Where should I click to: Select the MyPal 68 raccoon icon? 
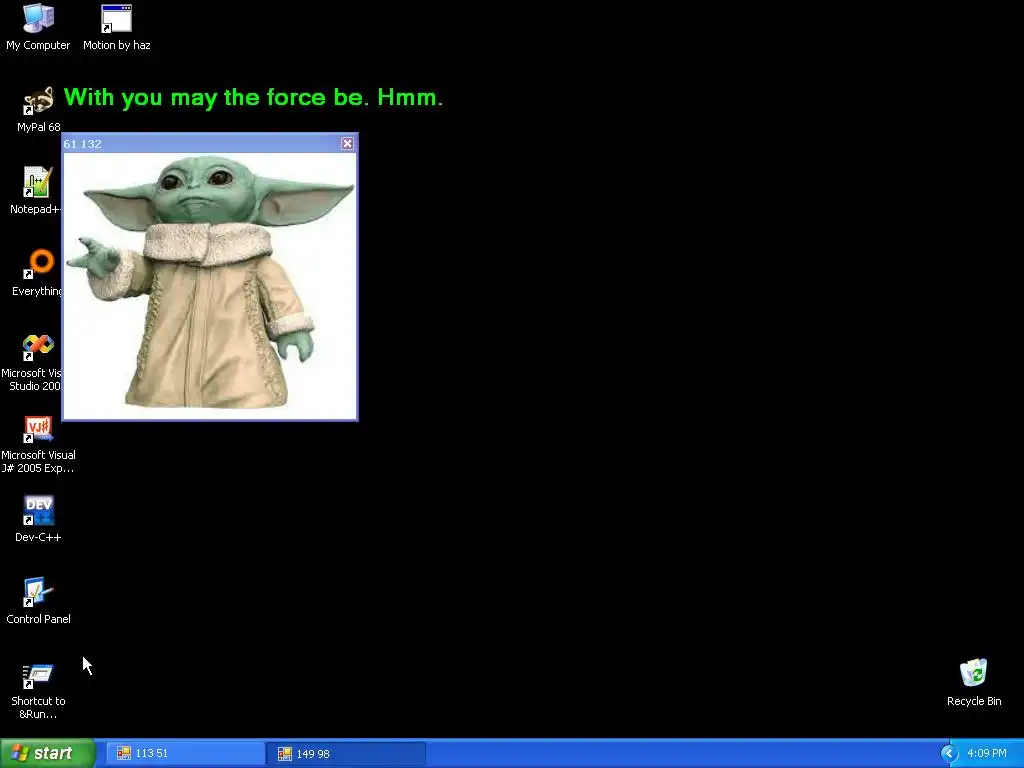click(x=38, y=101)
